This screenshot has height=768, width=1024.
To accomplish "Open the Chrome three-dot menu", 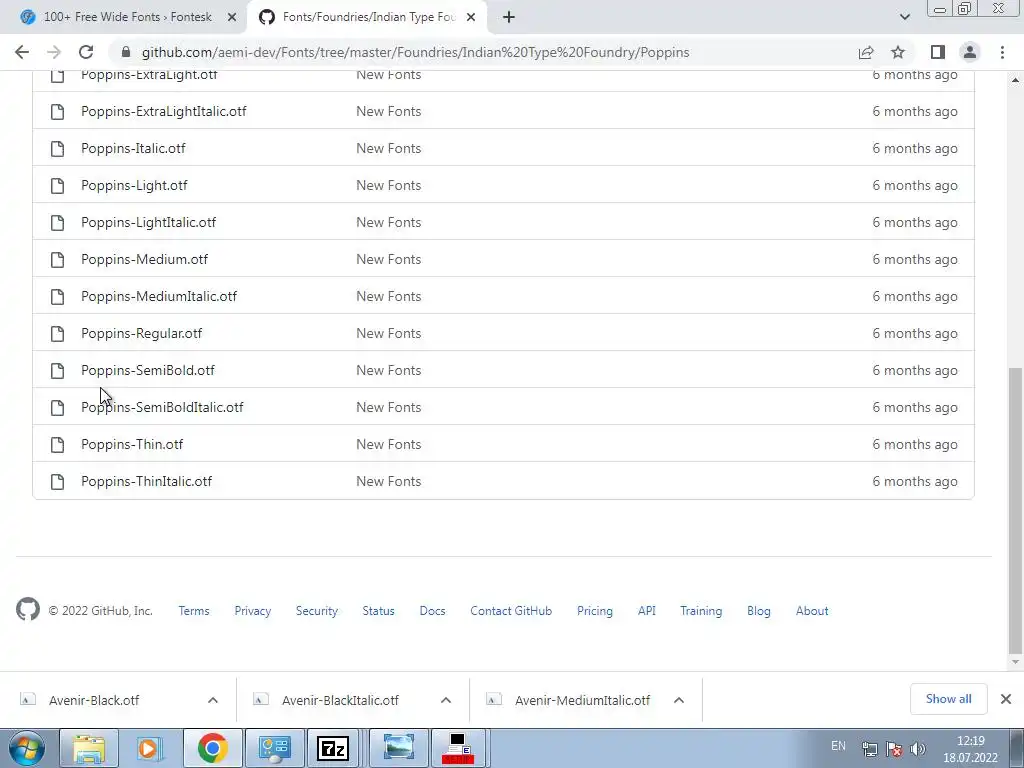I will coord(1002,52).
